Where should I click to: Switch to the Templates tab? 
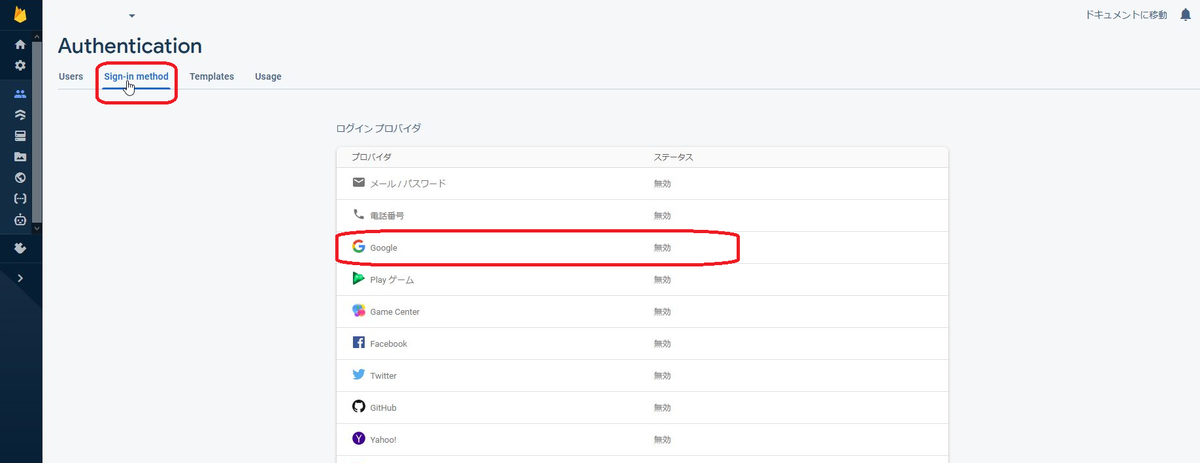point(212,76)
